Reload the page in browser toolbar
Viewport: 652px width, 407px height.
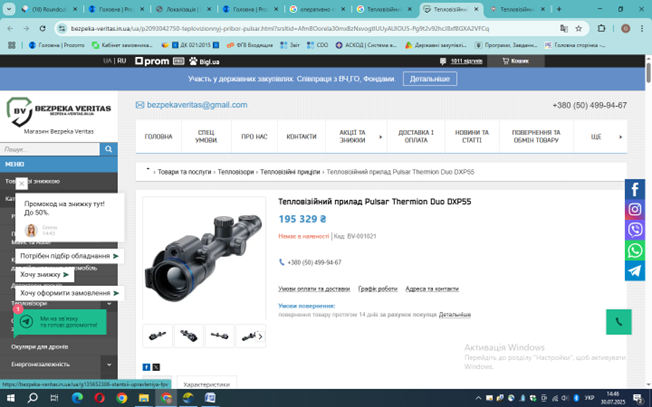pos(42,28)
